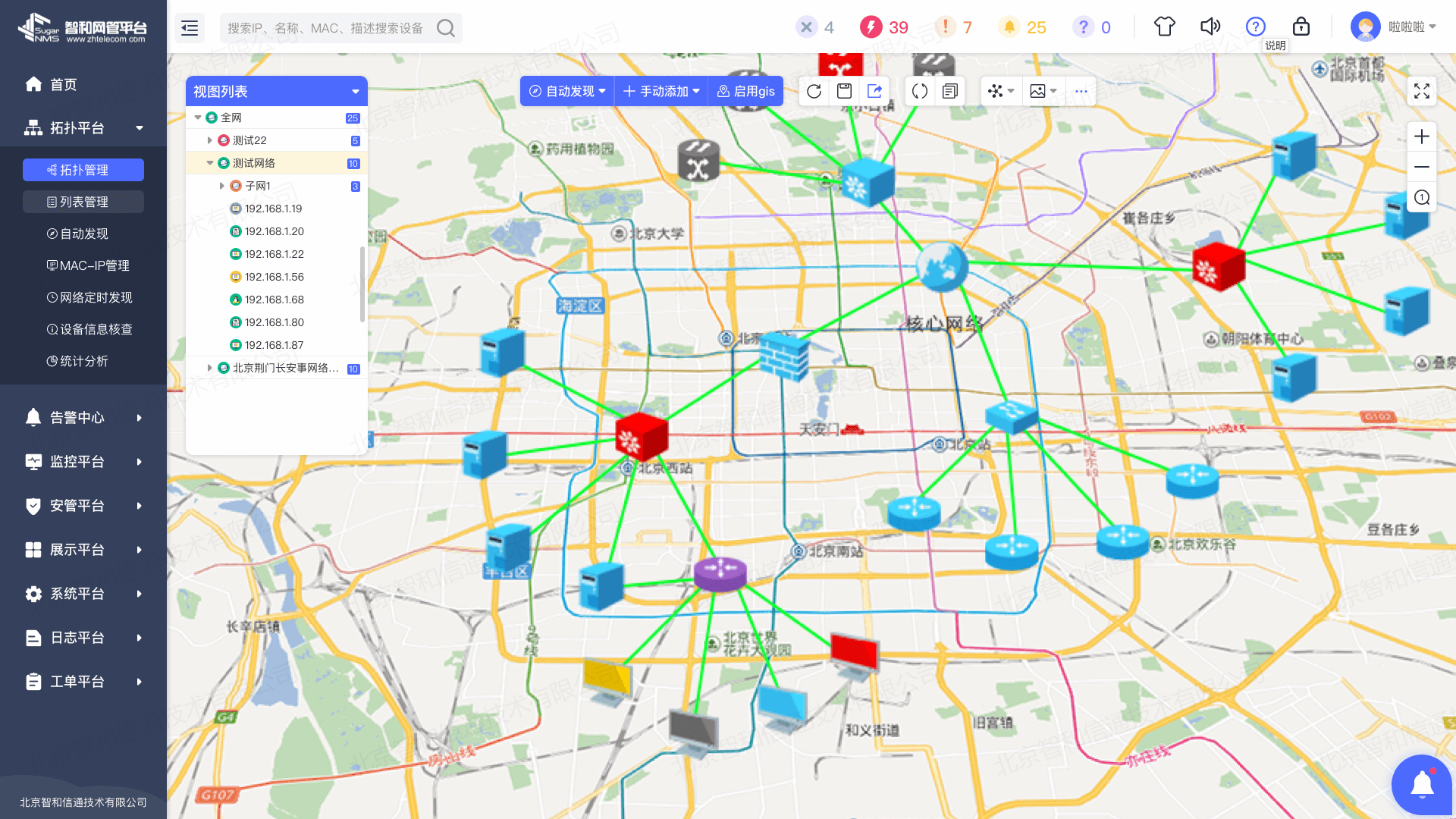
Task: Open major alarms count 7
Action: pyautogui.click(x=954, y=27)
